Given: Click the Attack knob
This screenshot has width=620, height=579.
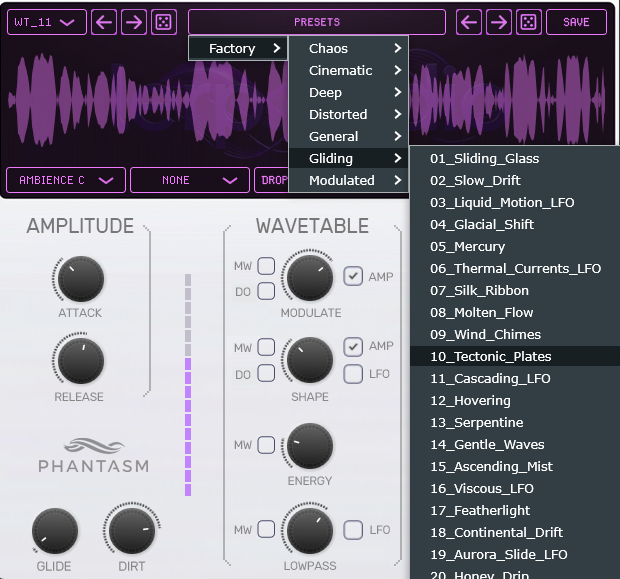Looking at the screenshot, I should coord(80,280).
